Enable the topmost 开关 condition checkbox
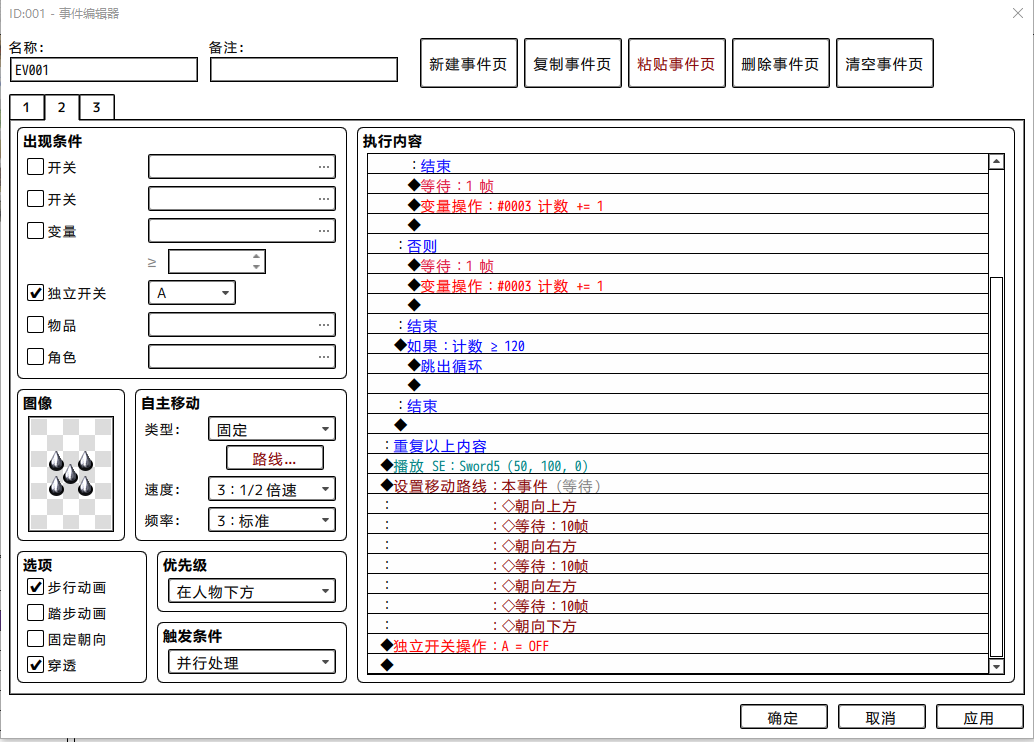Viewport: 1034px width, 742px height. (35, 167)
